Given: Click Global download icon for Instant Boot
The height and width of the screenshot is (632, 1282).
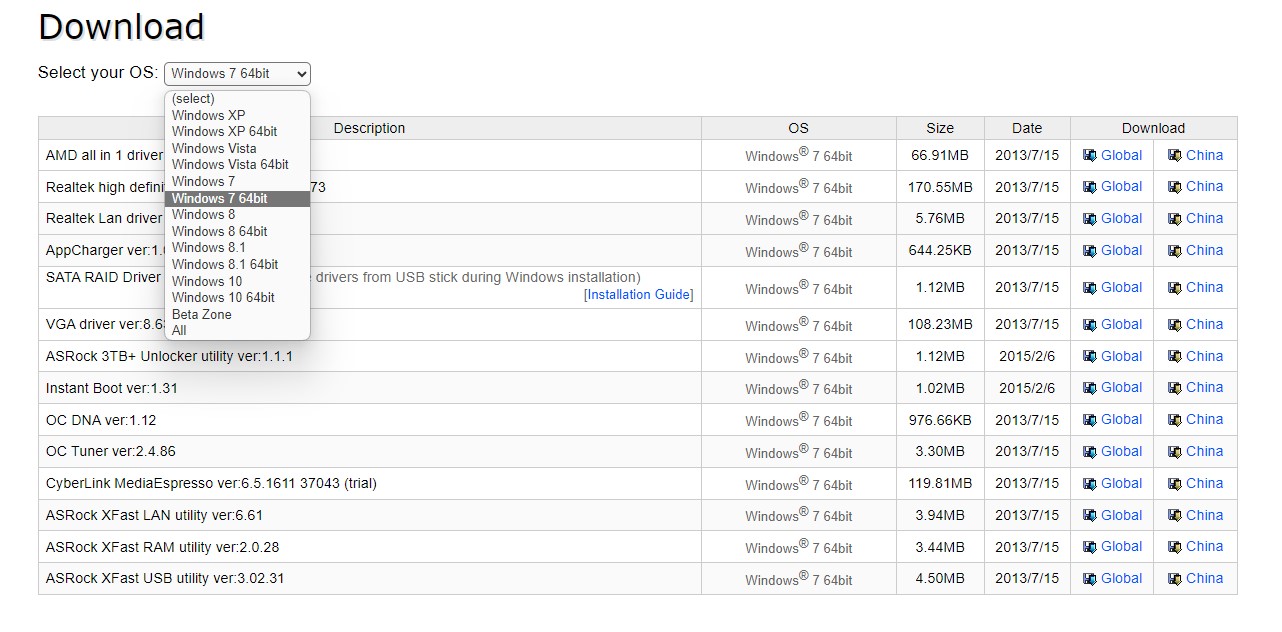Looking at the screenshot, I should pyautogui.click(x=1090, y=388).
